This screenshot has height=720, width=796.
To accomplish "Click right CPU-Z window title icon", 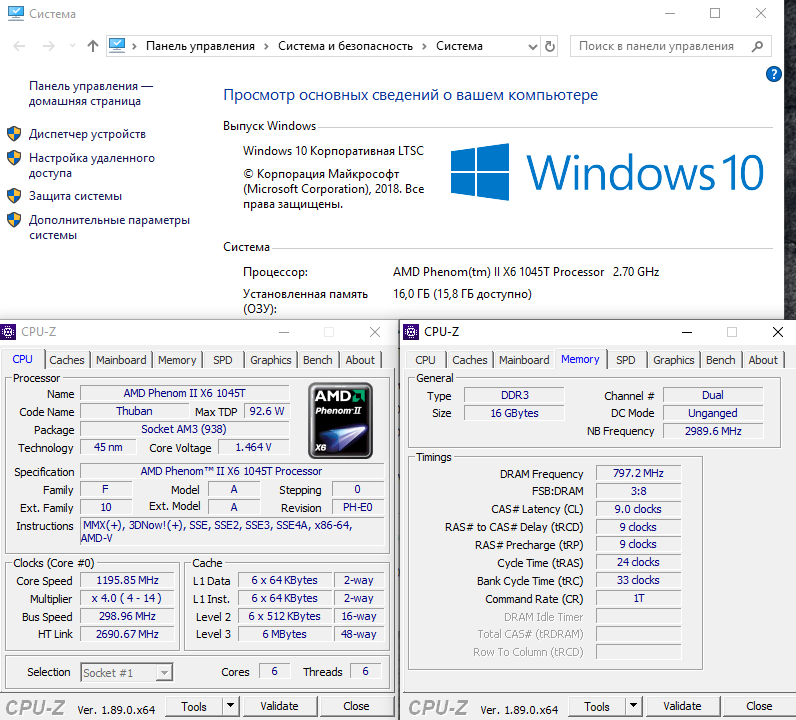I will click(x=411, y=332).
